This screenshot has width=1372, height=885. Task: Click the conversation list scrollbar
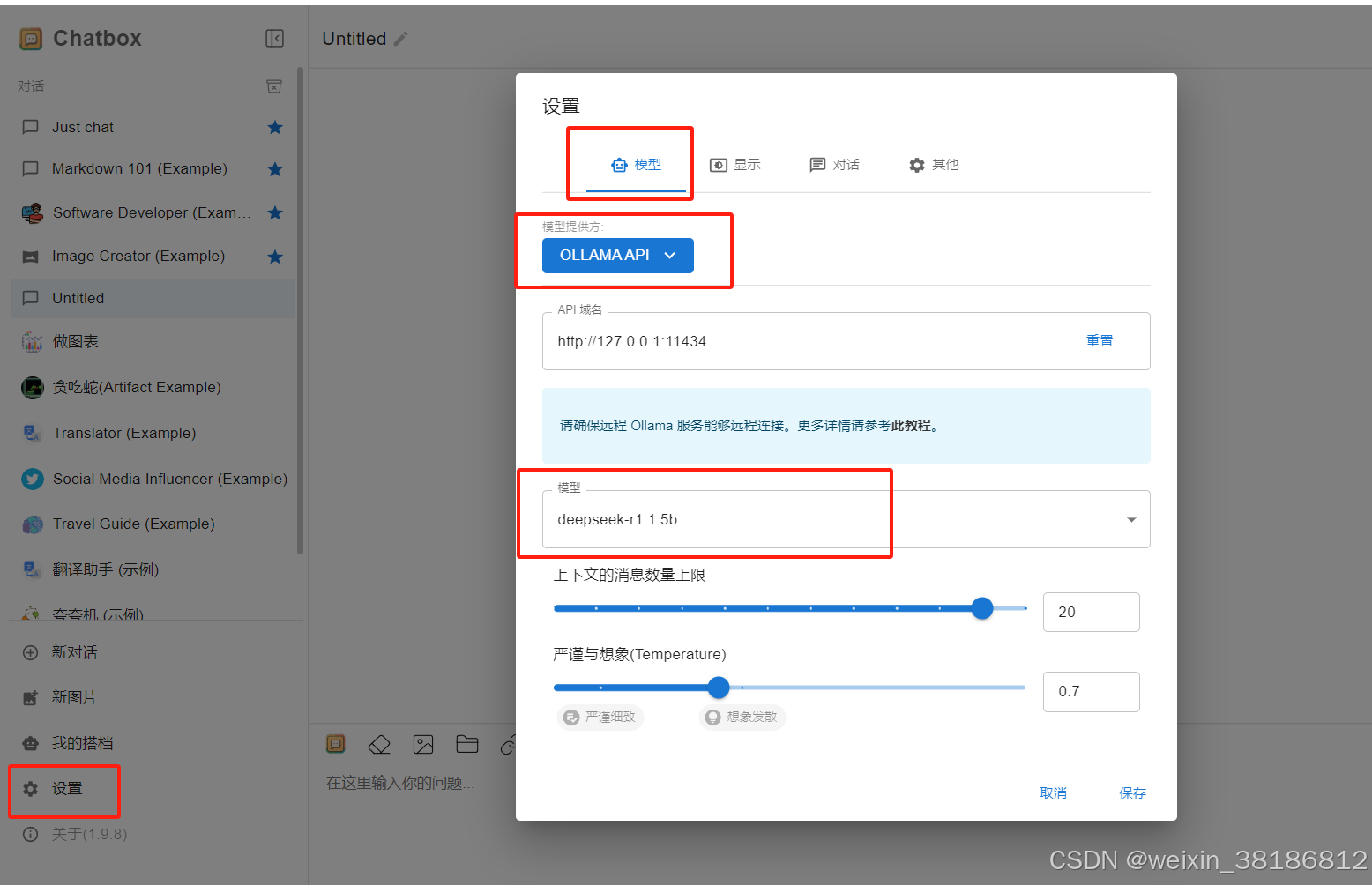click(x=300, y=310)
